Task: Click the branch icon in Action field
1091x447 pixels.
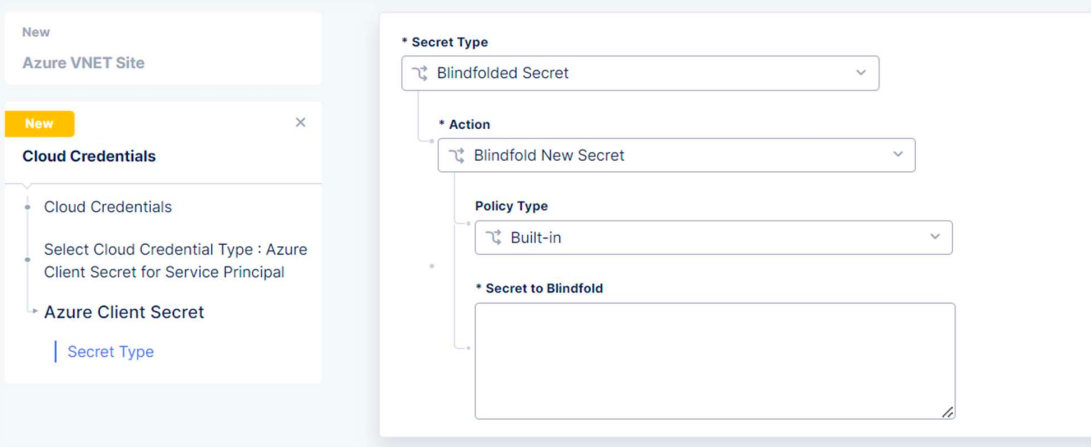Action: coord(457,155)
